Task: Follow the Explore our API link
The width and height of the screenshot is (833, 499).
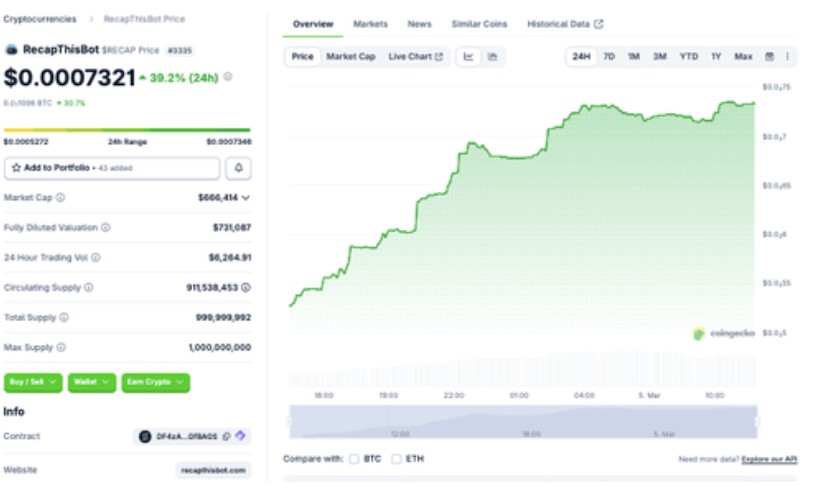Action: (x=769, y=459)
